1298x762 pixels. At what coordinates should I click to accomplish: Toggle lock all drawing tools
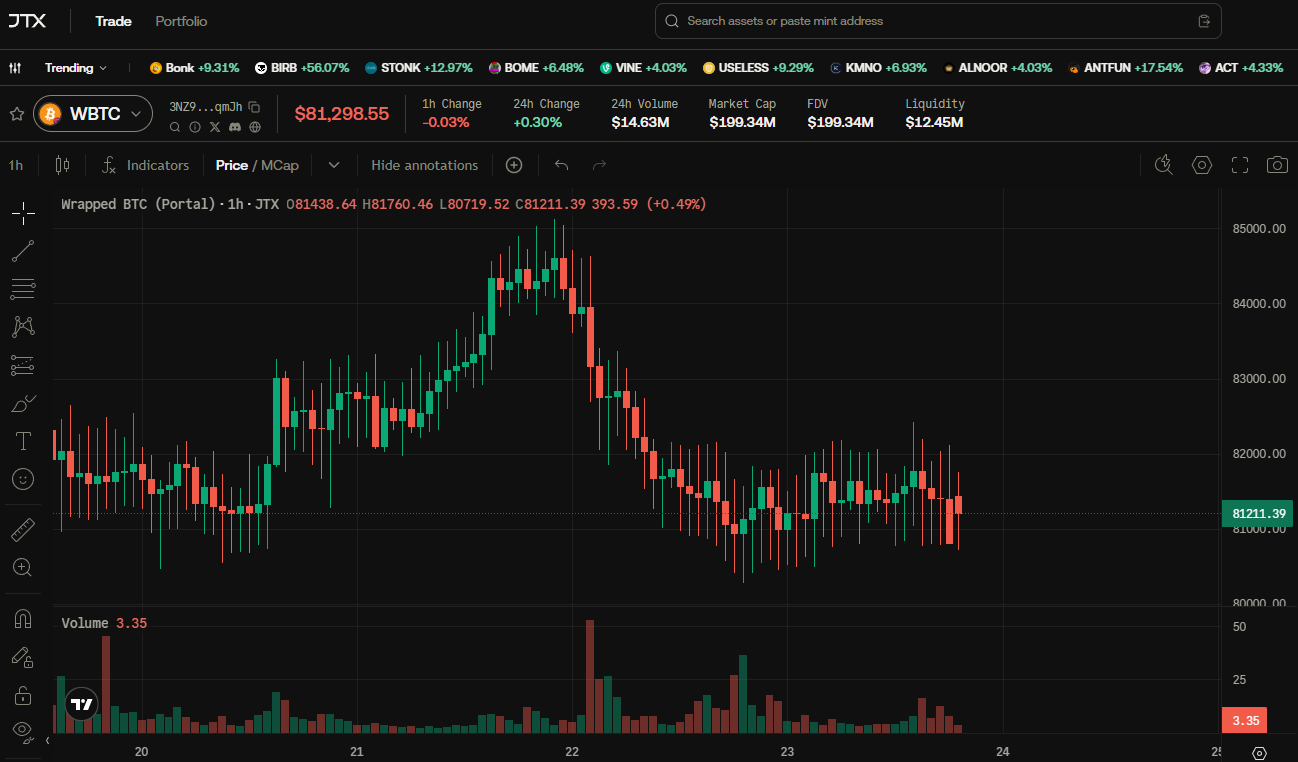(23, 695)
